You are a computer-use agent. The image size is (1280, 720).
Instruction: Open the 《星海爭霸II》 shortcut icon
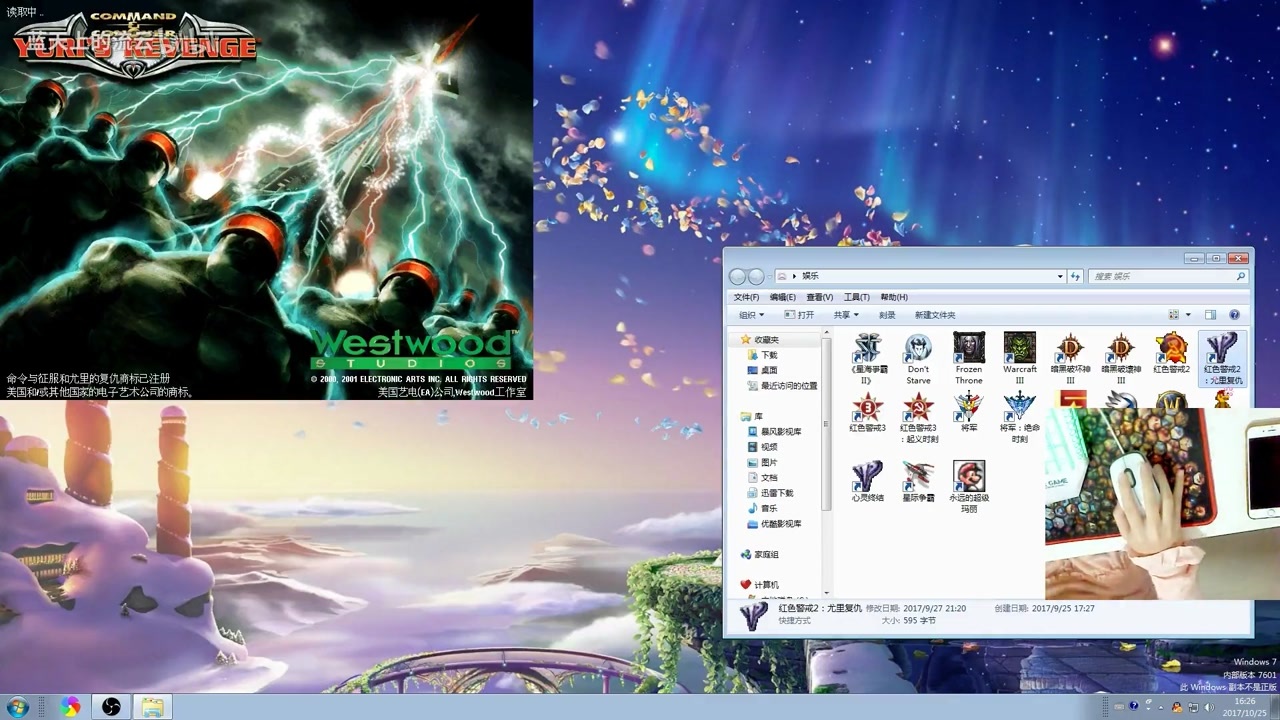[x=867, y=358]
